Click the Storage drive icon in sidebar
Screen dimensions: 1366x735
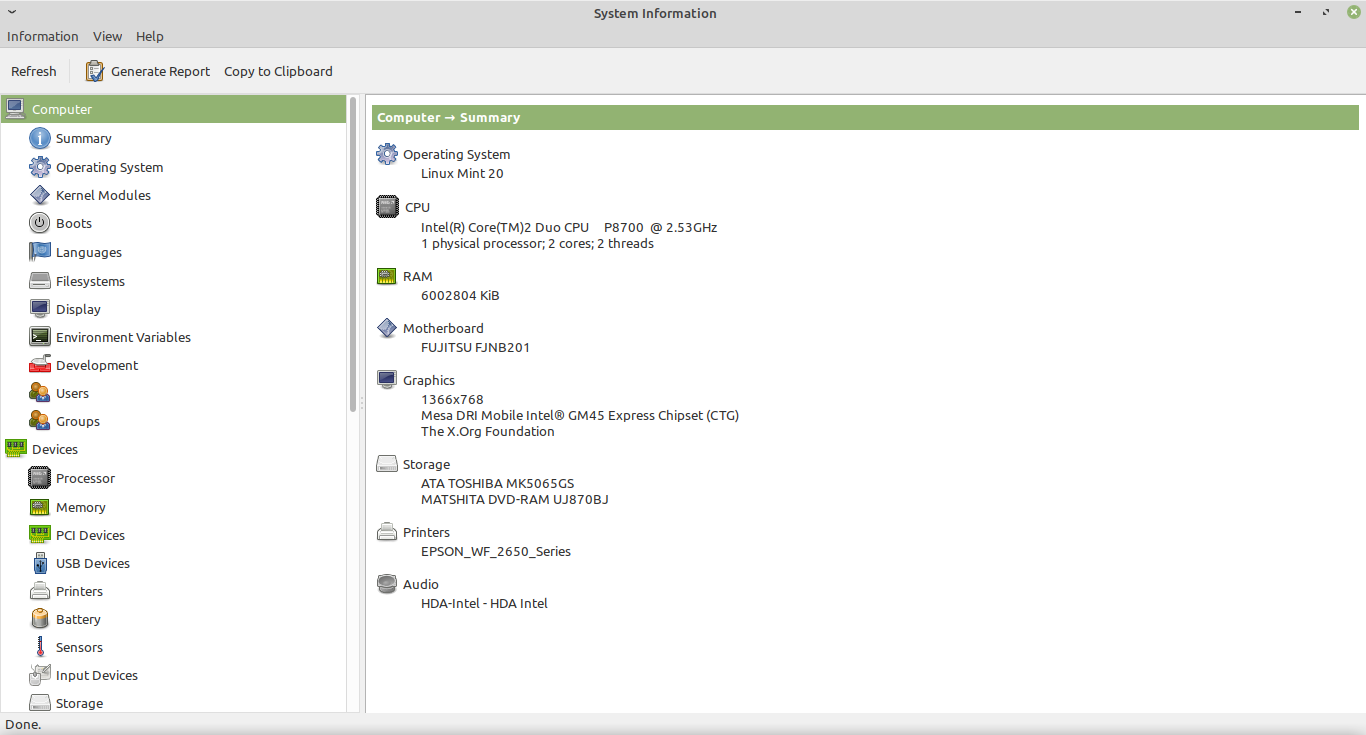coord(40,703)
